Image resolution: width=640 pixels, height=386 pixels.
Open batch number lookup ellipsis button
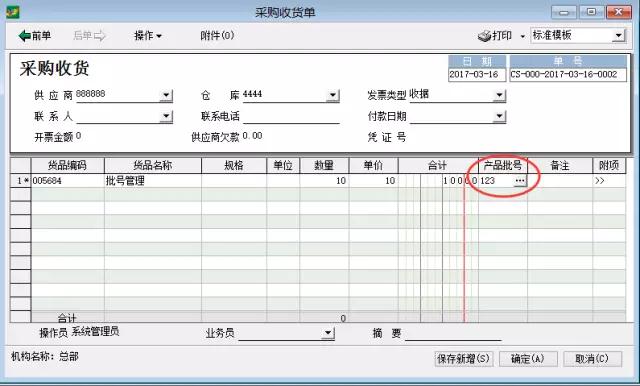(x=520, y=181)
